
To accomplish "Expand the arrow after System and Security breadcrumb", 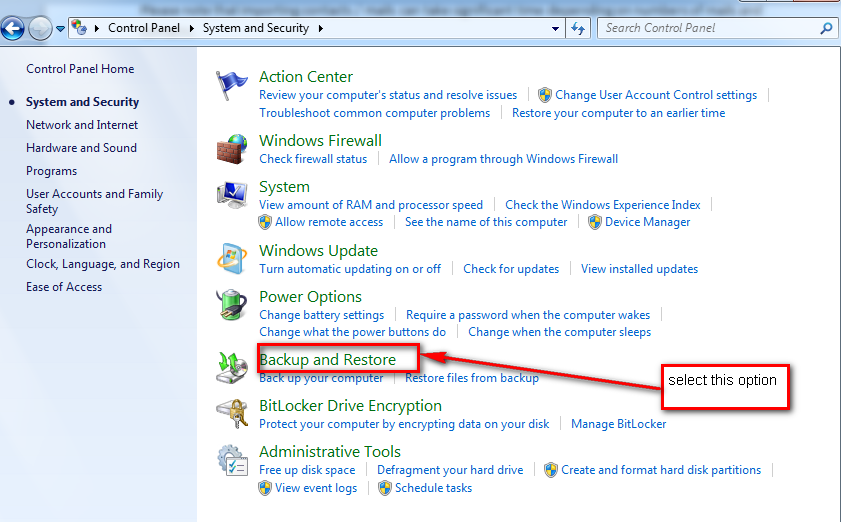I will click(321, 28).
